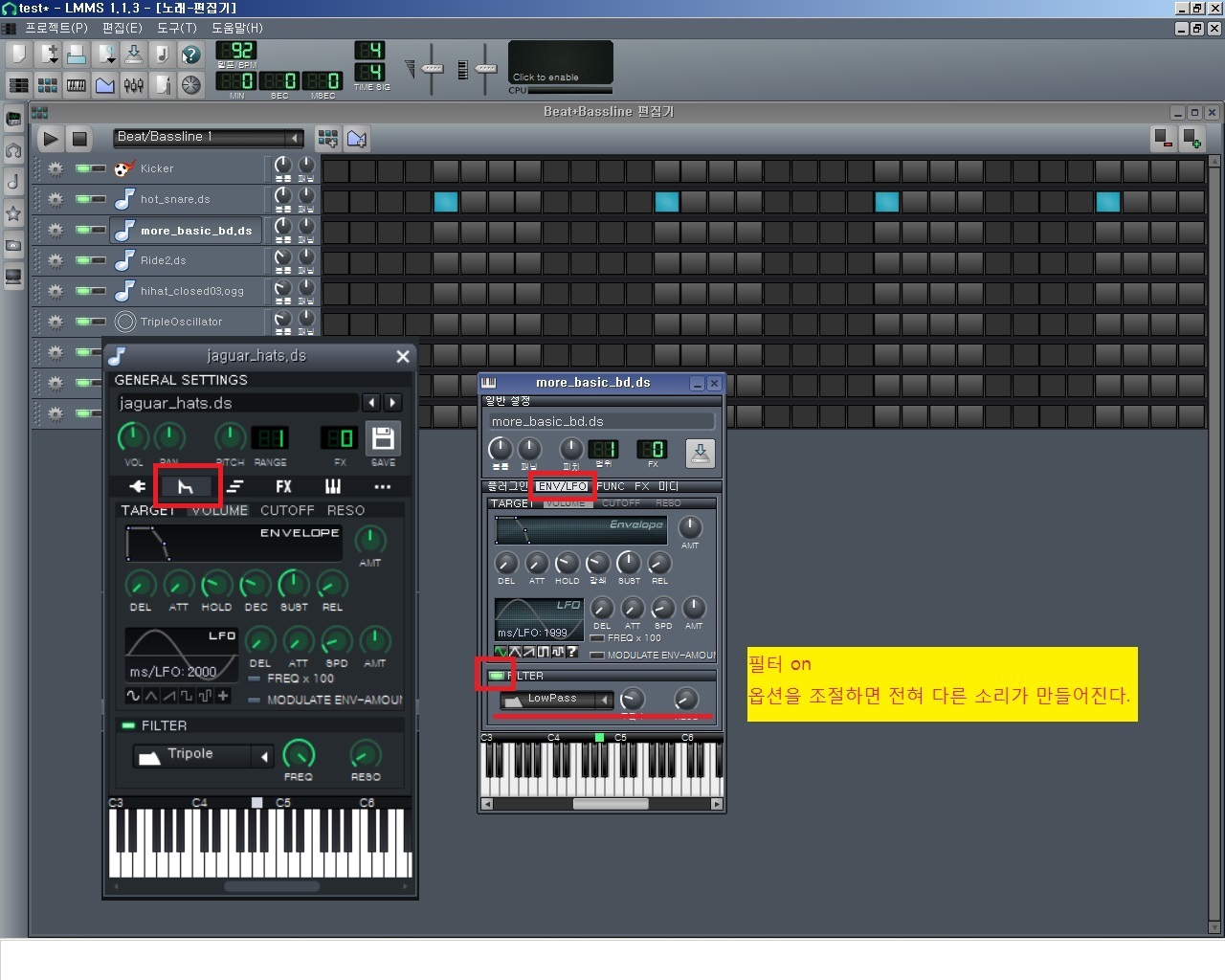Toggle the first blue step of hot_snare.ds
This screenshot has height=980, width=1225.
[x=446, y=202]
